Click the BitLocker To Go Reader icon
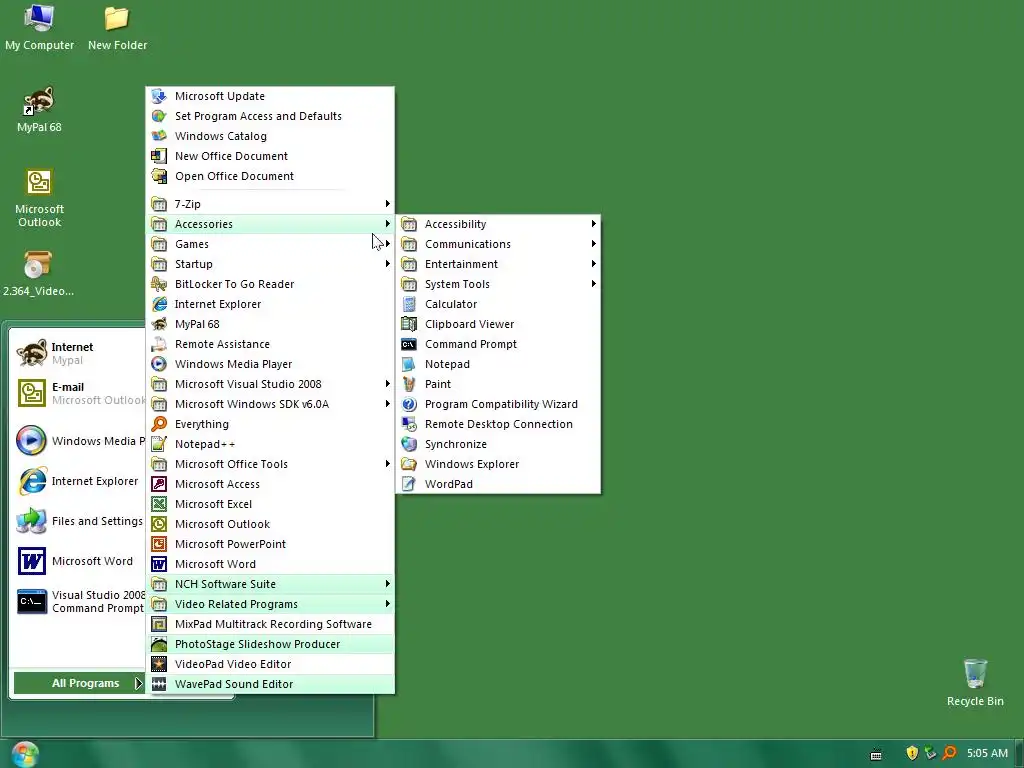The height and width of the screenshot is (768, 1024). (159, 284)
